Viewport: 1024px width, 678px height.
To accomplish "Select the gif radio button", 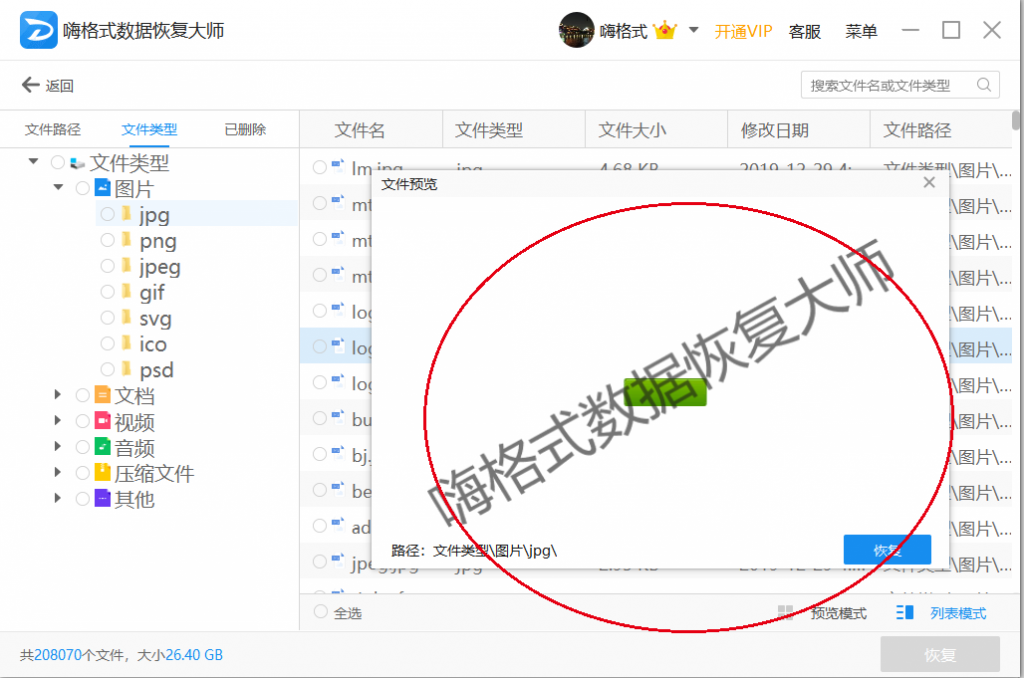I will pyautogui.click(x=108, y=292).
